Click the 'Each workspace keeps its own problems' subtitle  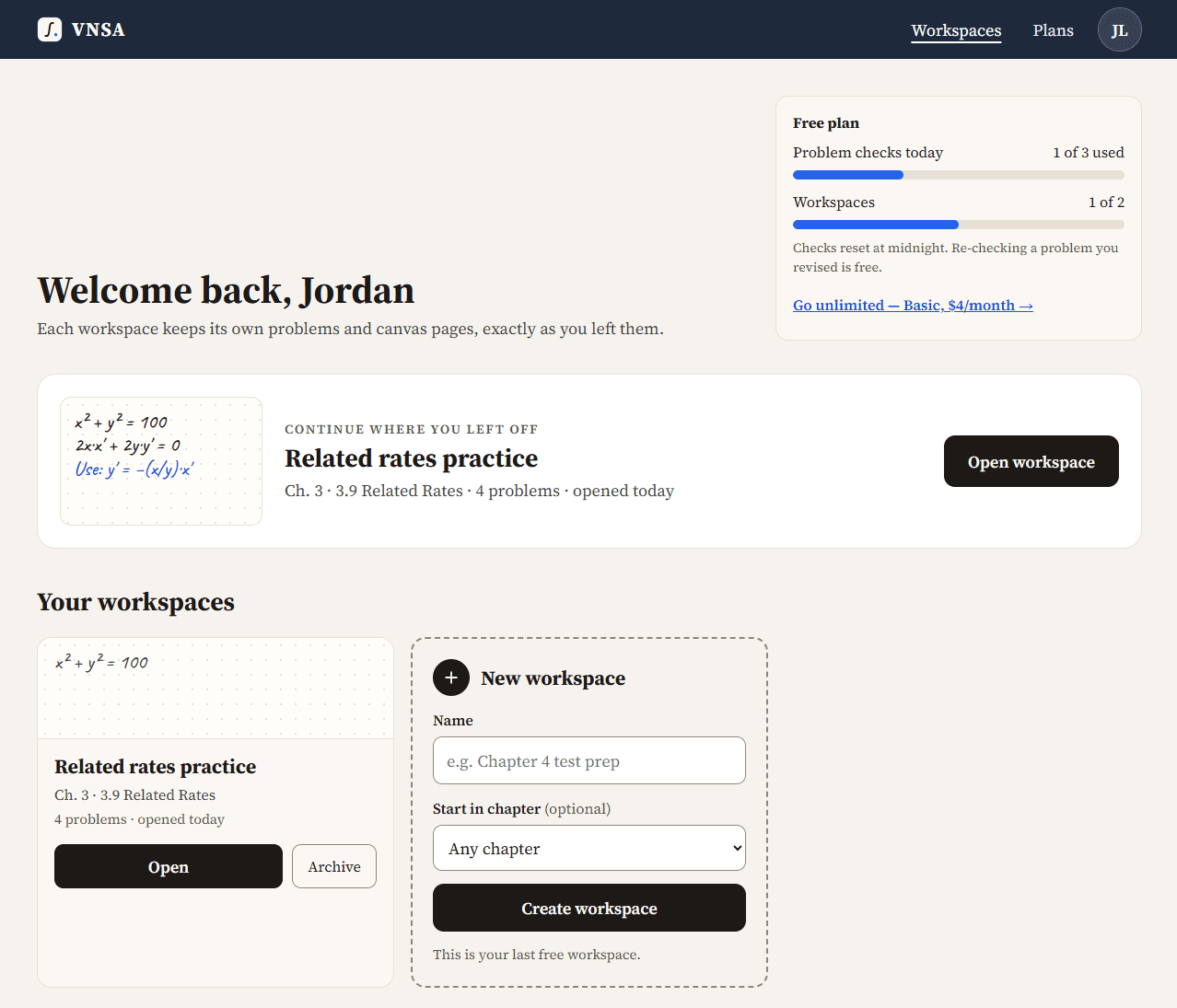point(350,329)
